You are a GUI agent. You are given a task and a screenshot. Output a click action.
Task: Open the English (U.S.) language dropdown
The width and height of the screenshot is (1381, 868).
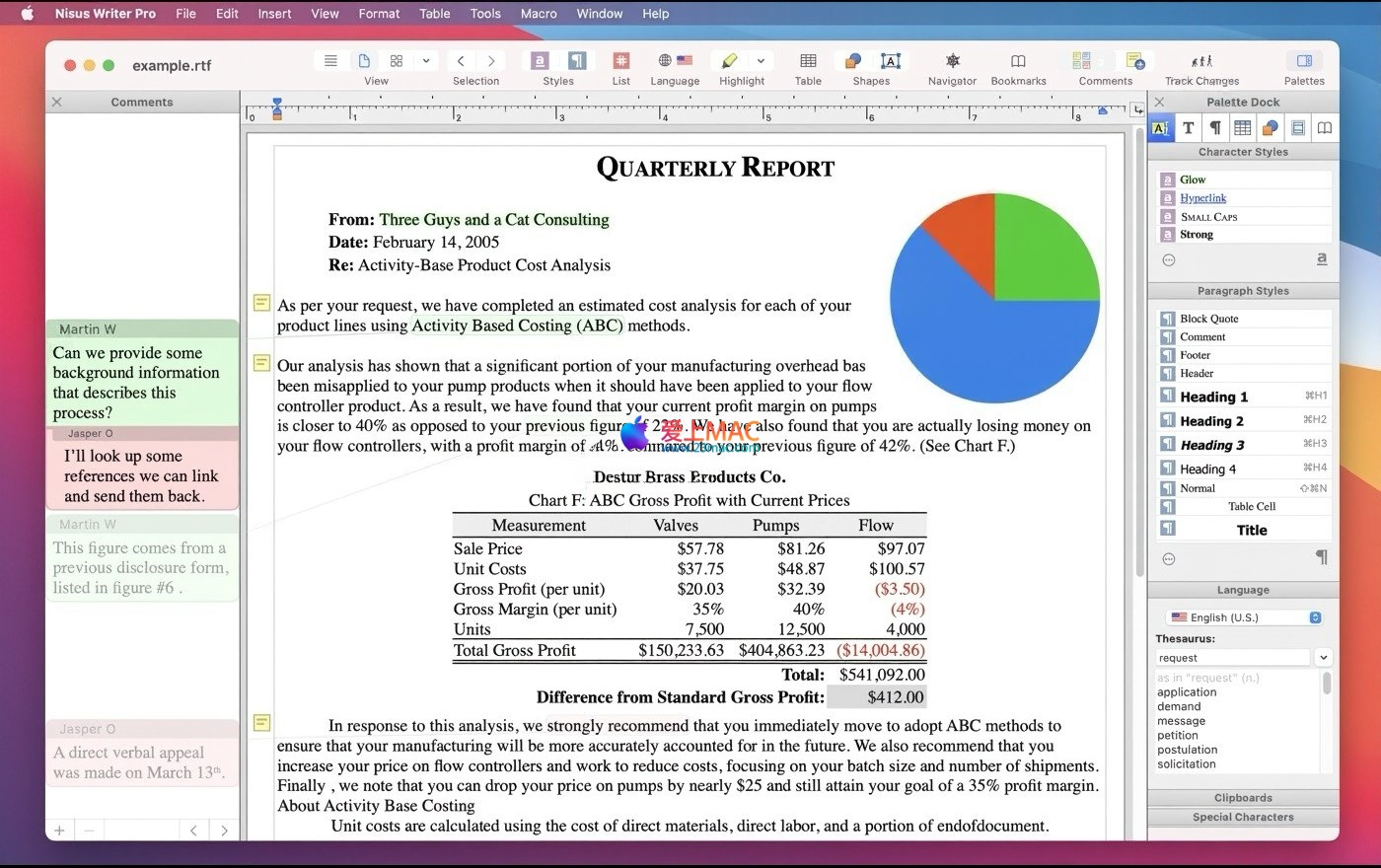(x=1243, y=617)
